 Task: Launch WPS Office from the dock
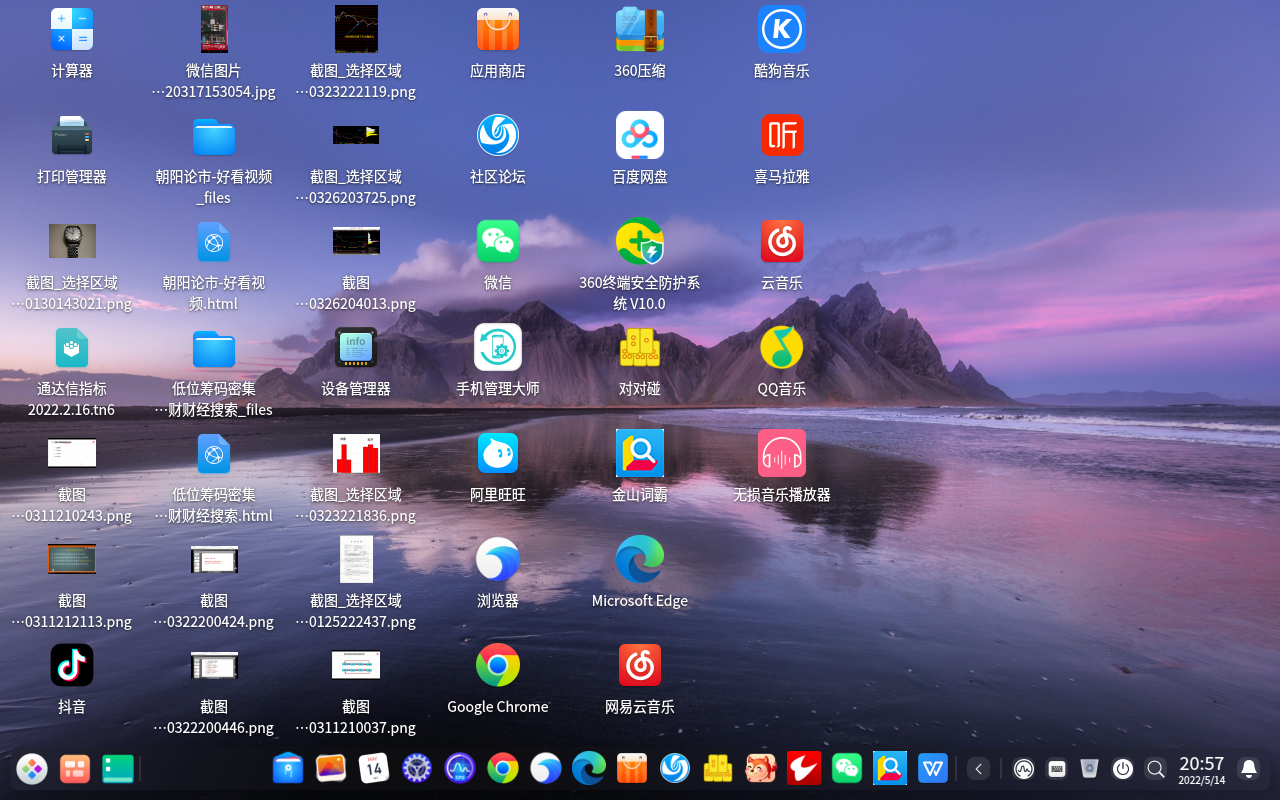[x=933, y=768]
